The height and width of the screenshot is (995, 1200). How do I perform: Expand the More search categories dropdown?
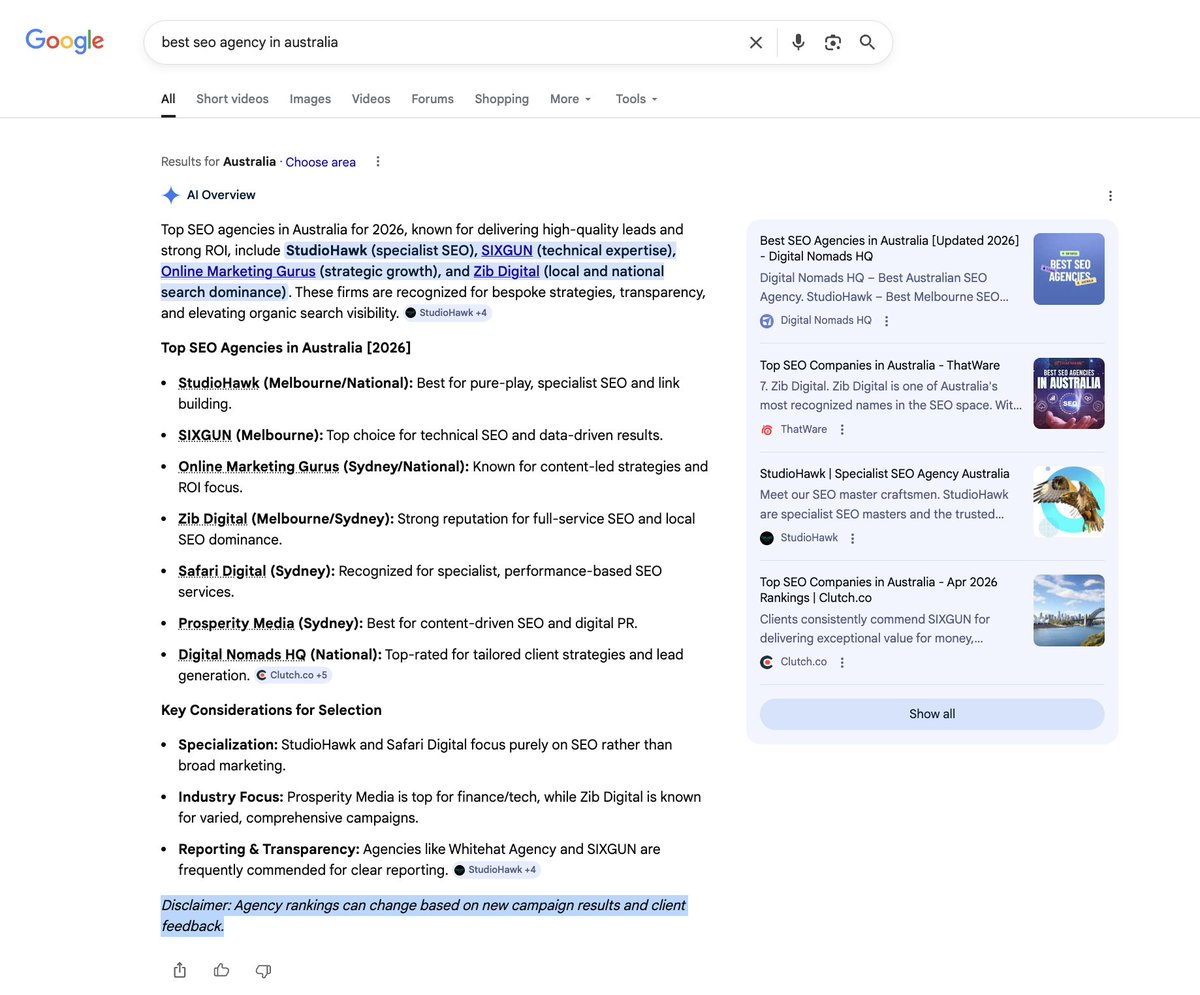coord(569,98)
